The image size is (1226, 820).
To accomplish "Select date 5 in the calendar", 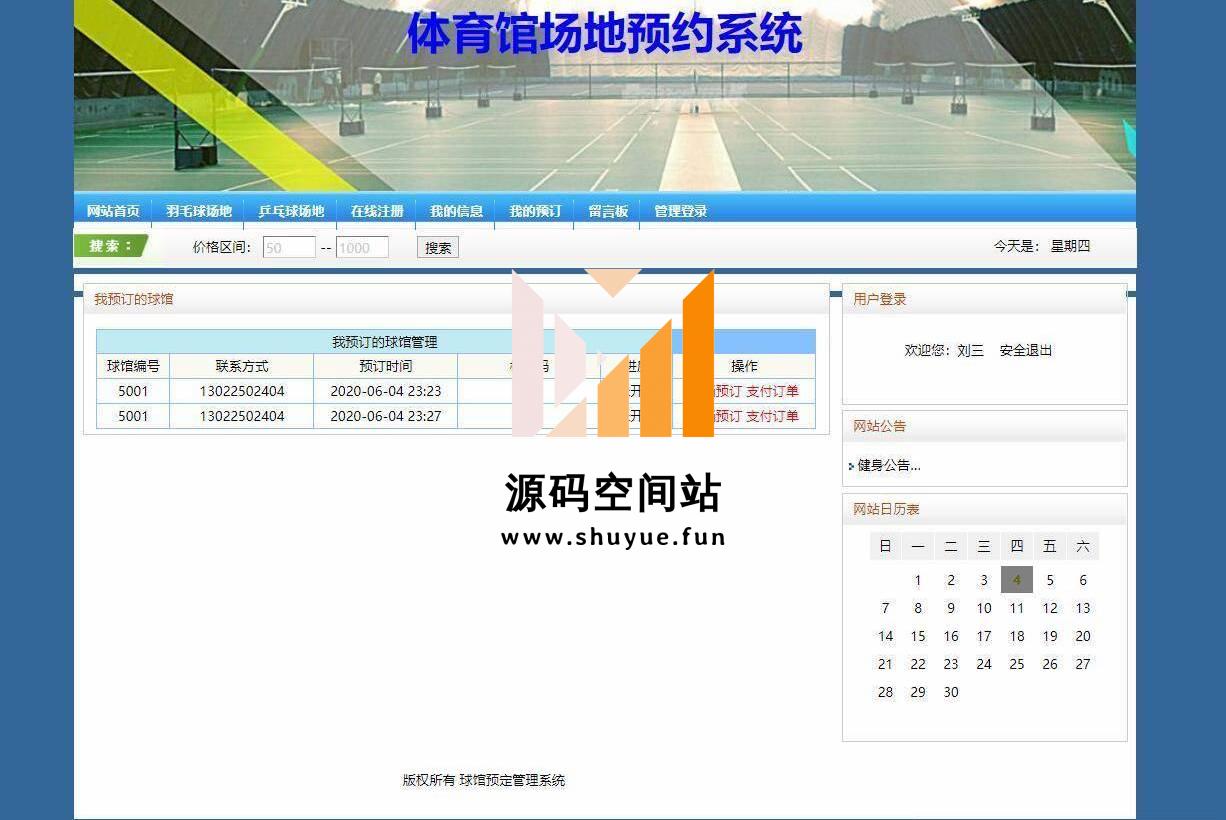I will (1050, 580).
